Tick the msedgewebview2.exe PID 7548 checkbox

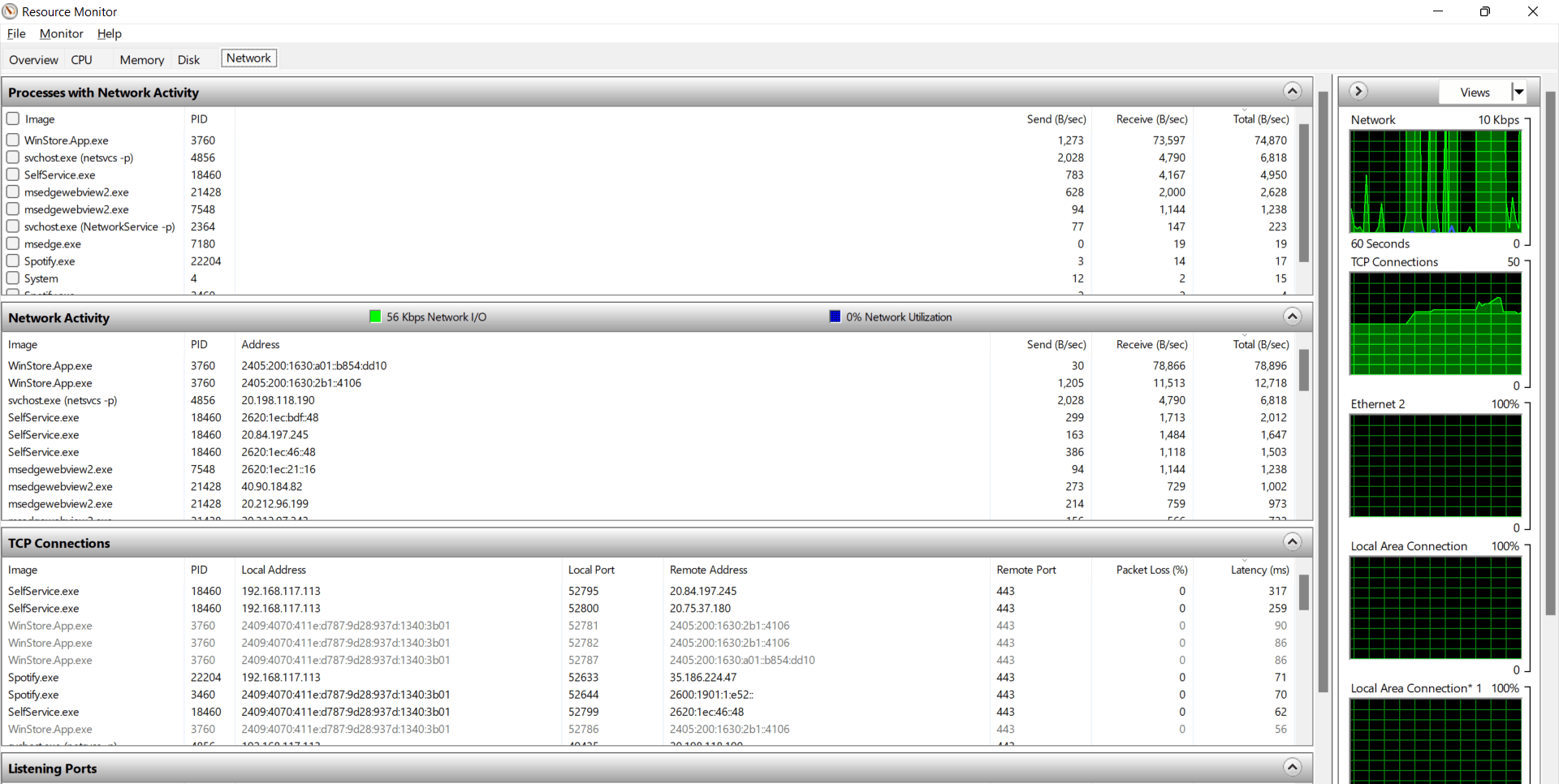point(13,209)
